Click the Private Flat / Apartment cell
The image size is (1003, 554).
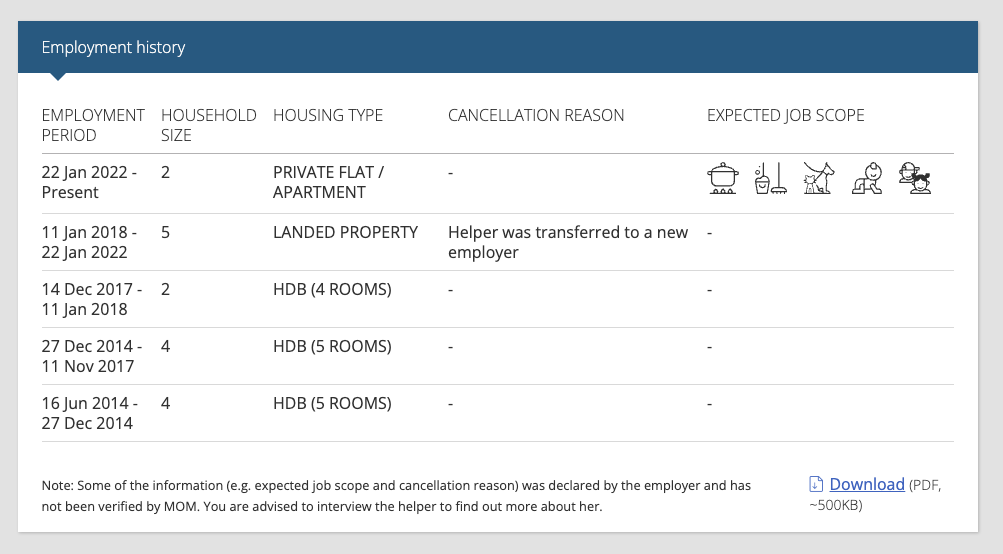pyautogui.click(x=328, y=182)
